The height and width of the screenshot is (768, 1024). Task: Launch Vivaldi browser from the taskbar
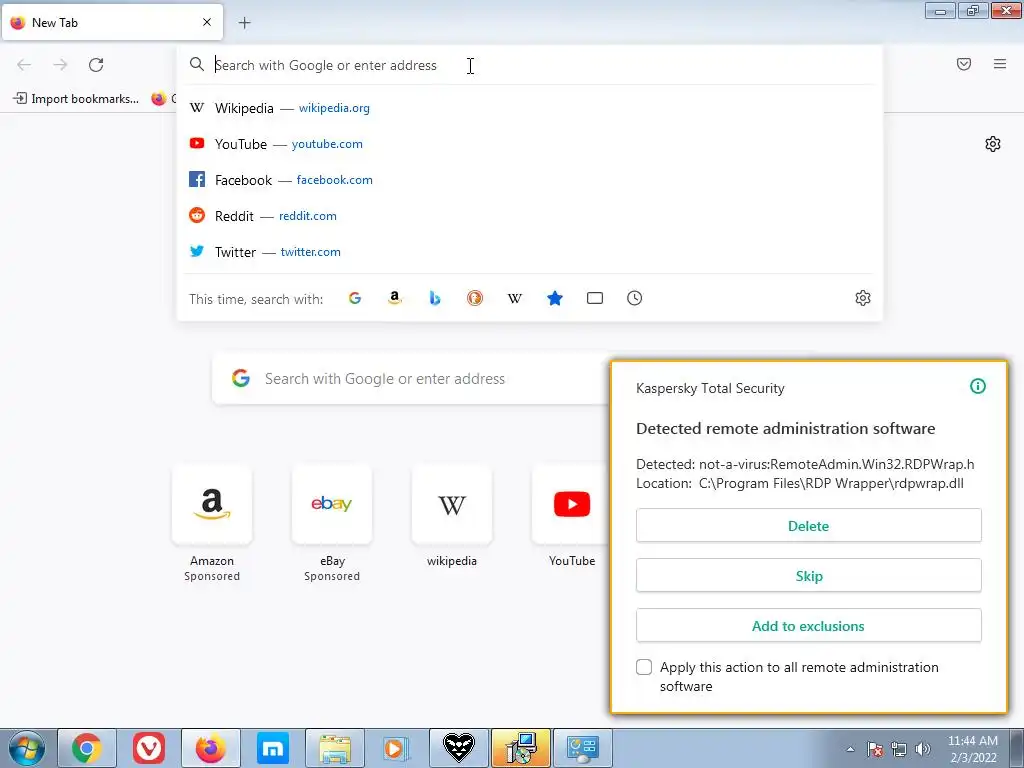(x=149, y=748)
